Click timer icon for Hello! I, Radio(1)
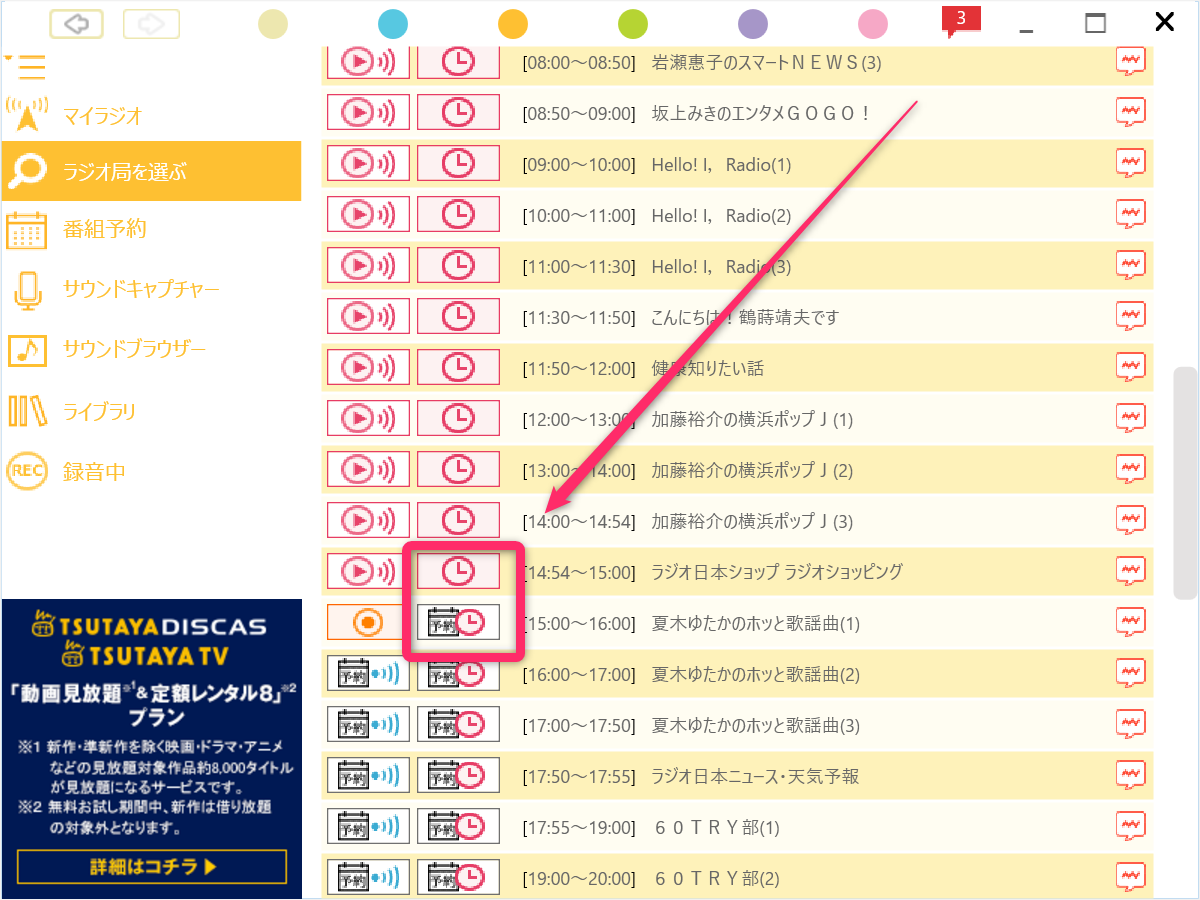This screenshot has height=900, width=1200. (x=458, y=164)
